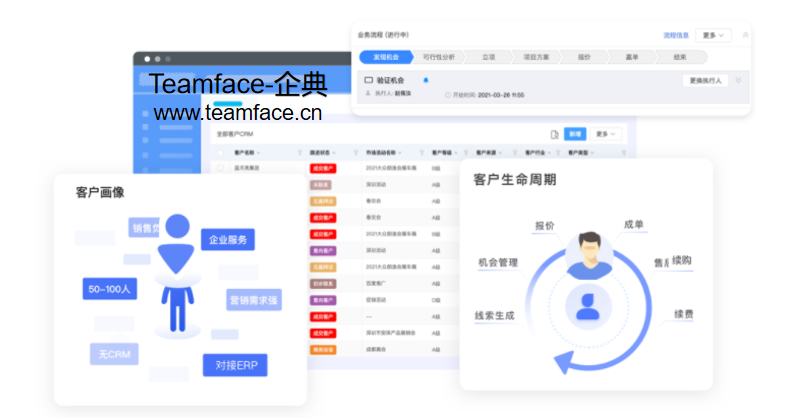Viewport: 812px width, 418px height.
Task: Click the 50-100人 tag in 客户画像
Action: (x=109, y=289)
